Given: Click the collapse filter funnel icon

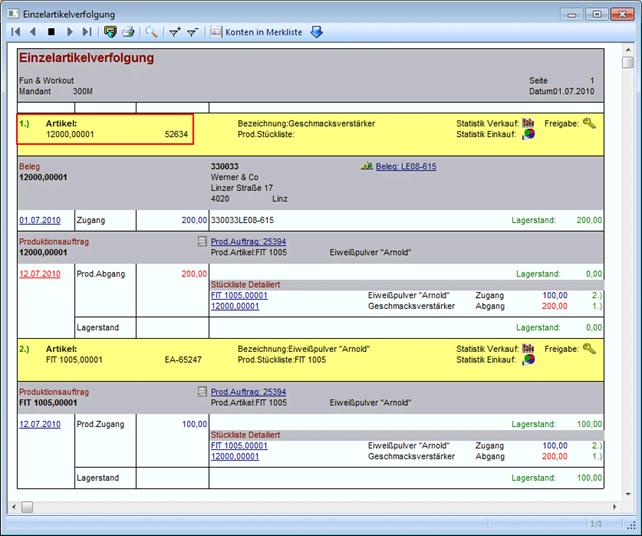Looking at the screenshot, I should click(192, 32).
